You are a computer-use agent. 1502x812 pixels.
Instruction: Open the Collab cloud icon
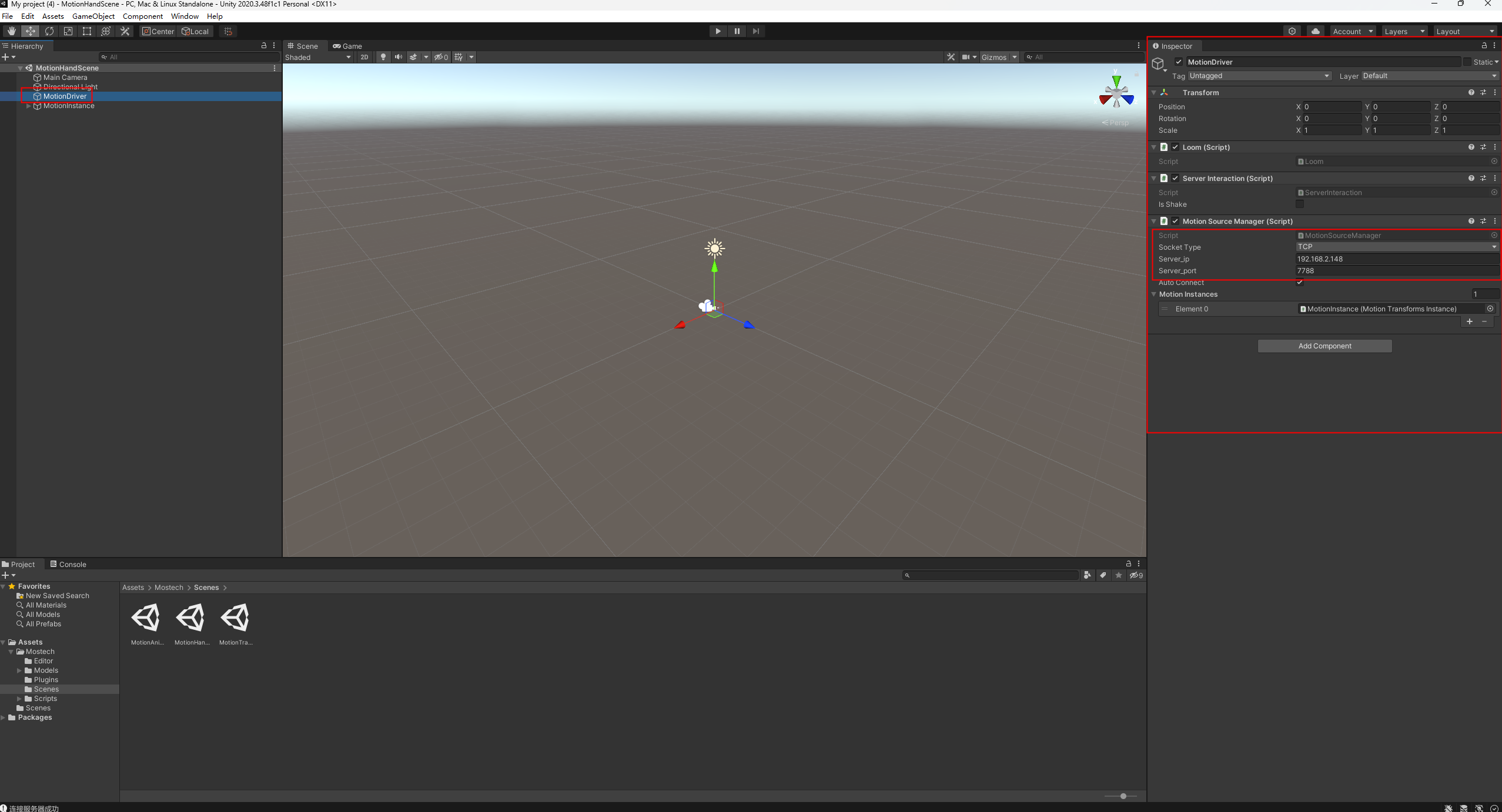coord(1315,31)
